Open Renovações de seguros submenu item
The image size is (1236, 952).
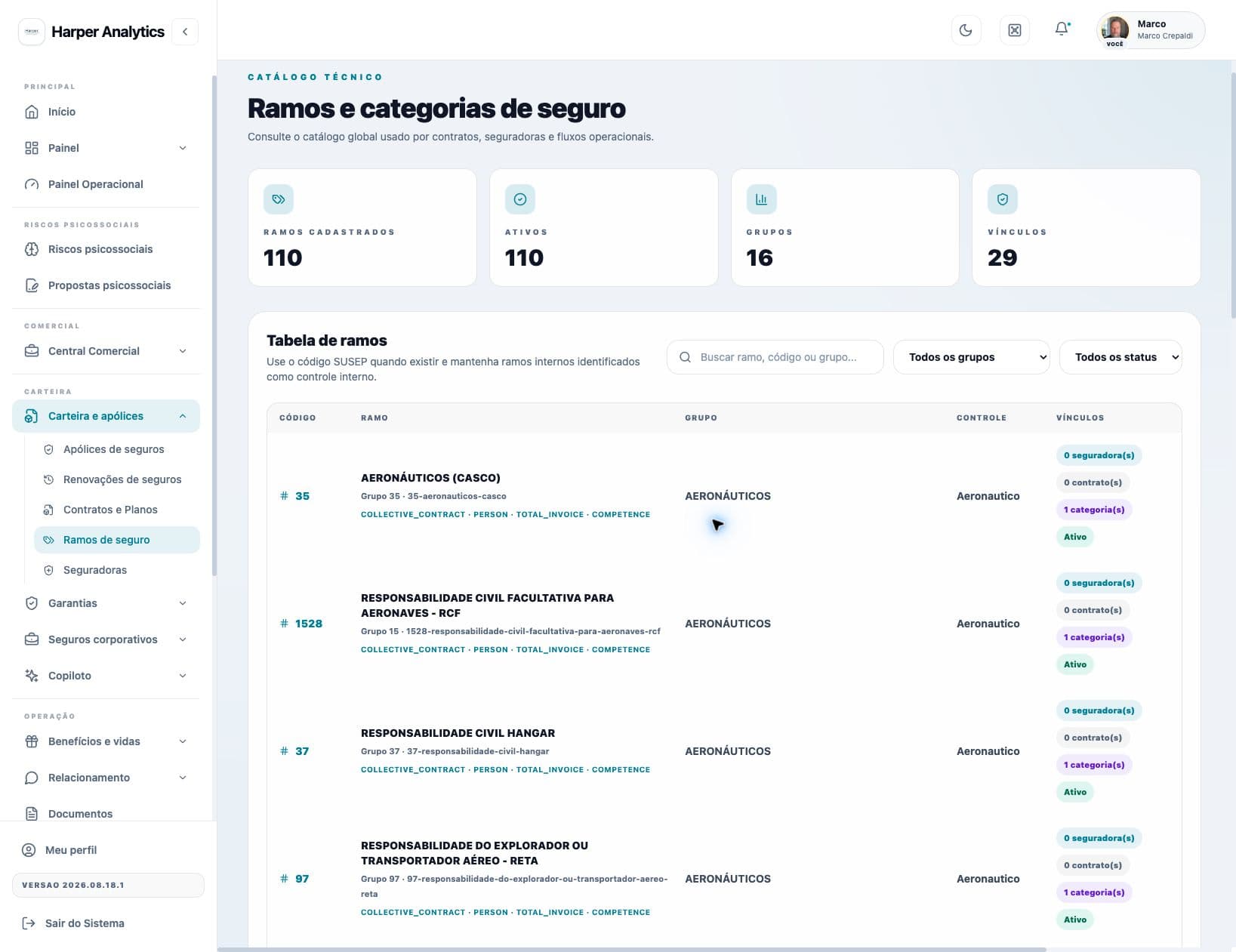[x=117, y=479]
